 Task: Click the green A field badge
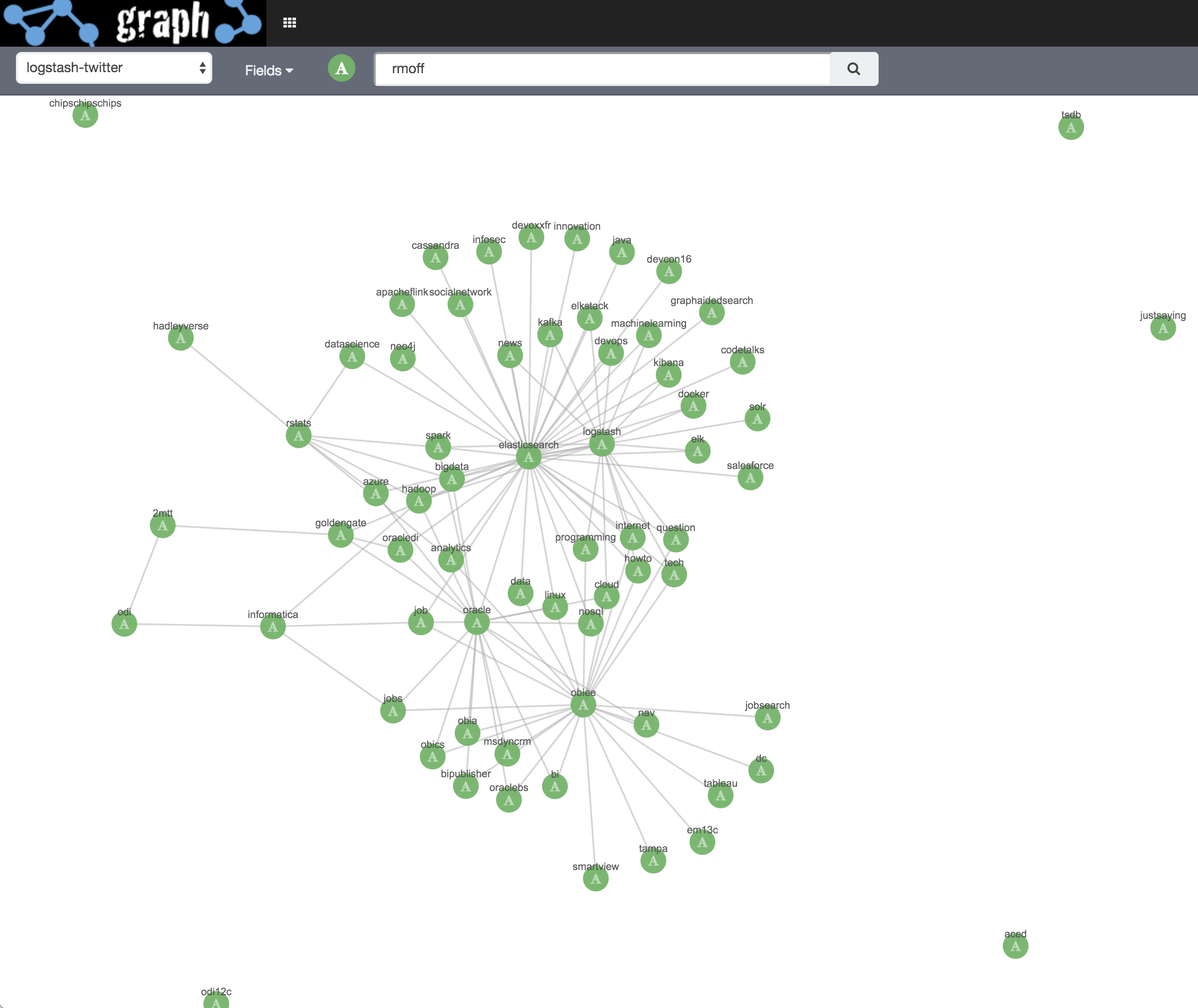click(341, 68)
